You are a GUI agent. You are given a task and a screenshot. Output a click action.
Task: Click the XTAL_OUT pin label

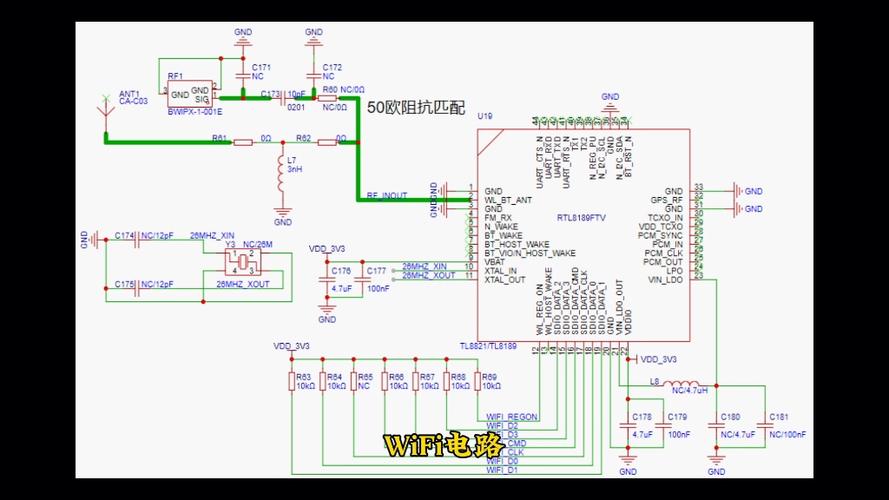click(x=505, y=279)
